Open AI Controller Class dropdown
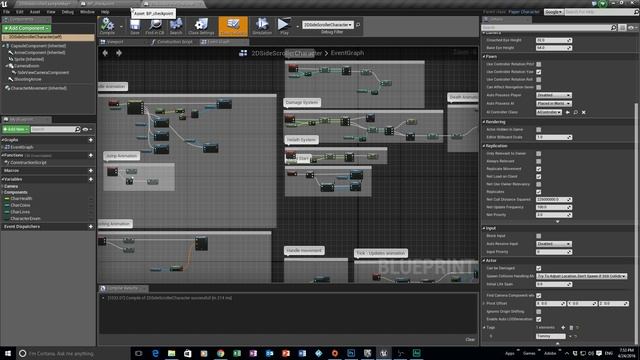 click(x=549, y=112)
